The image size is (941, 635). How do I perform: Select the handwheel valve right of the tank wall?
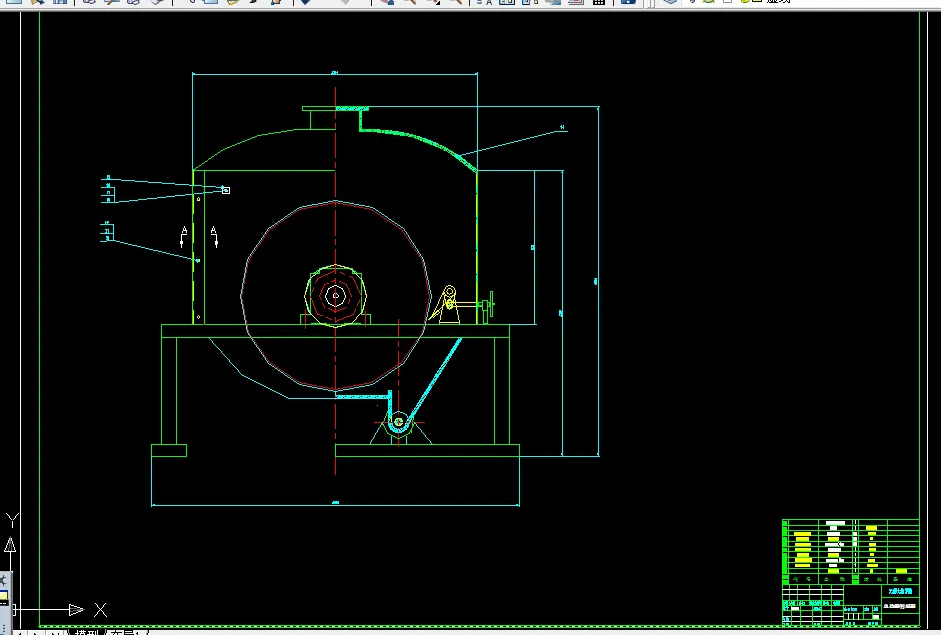point(487,305)
